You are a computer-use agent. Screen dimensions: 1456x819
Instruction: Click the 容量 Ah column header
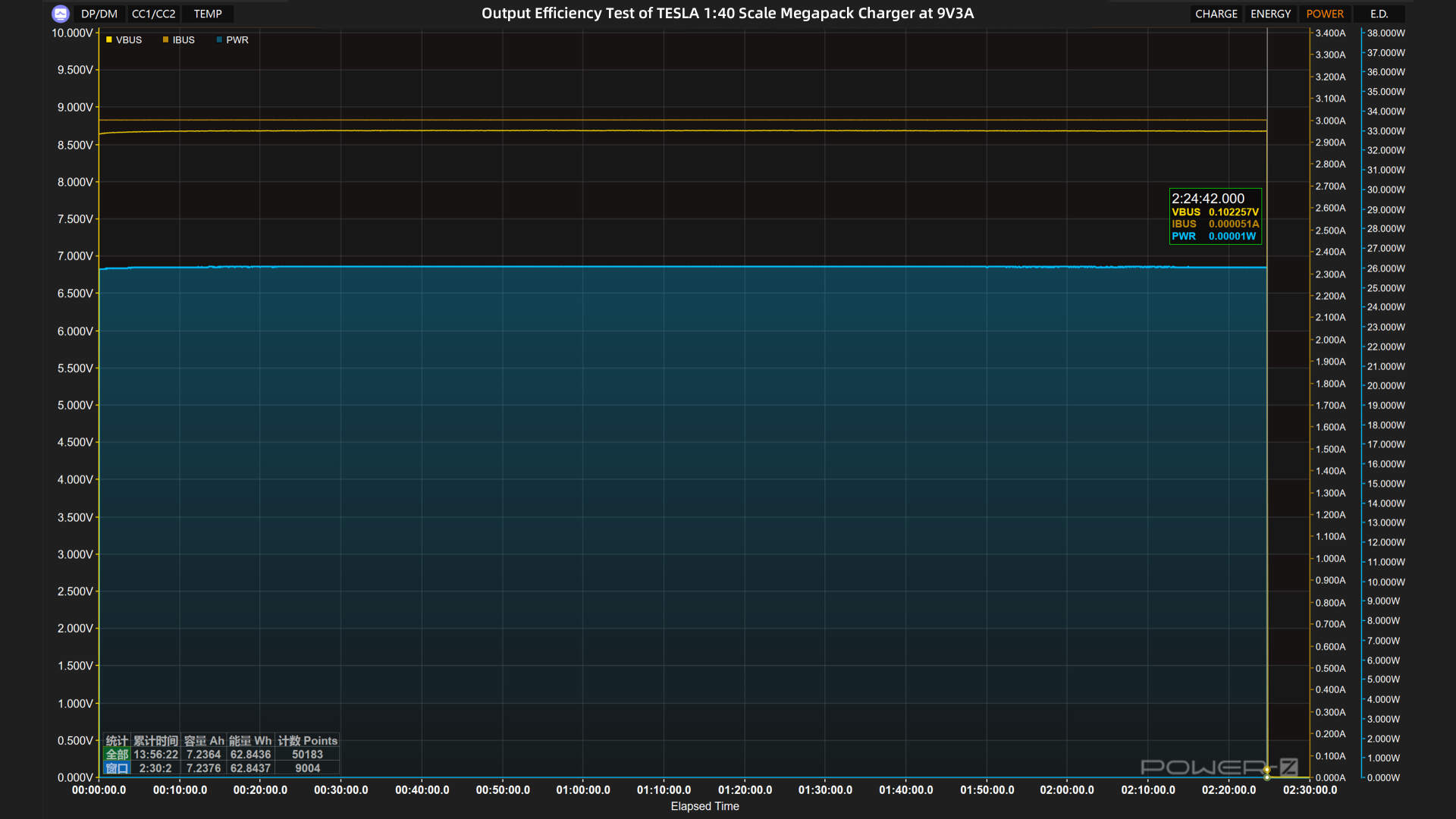coord(204,741)
